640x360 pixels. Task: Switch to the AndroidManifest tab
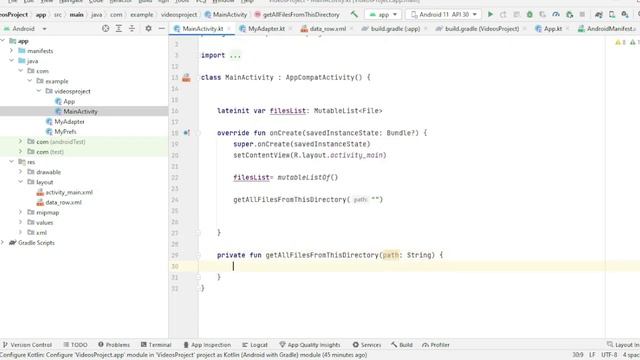(x=607, y=29)
